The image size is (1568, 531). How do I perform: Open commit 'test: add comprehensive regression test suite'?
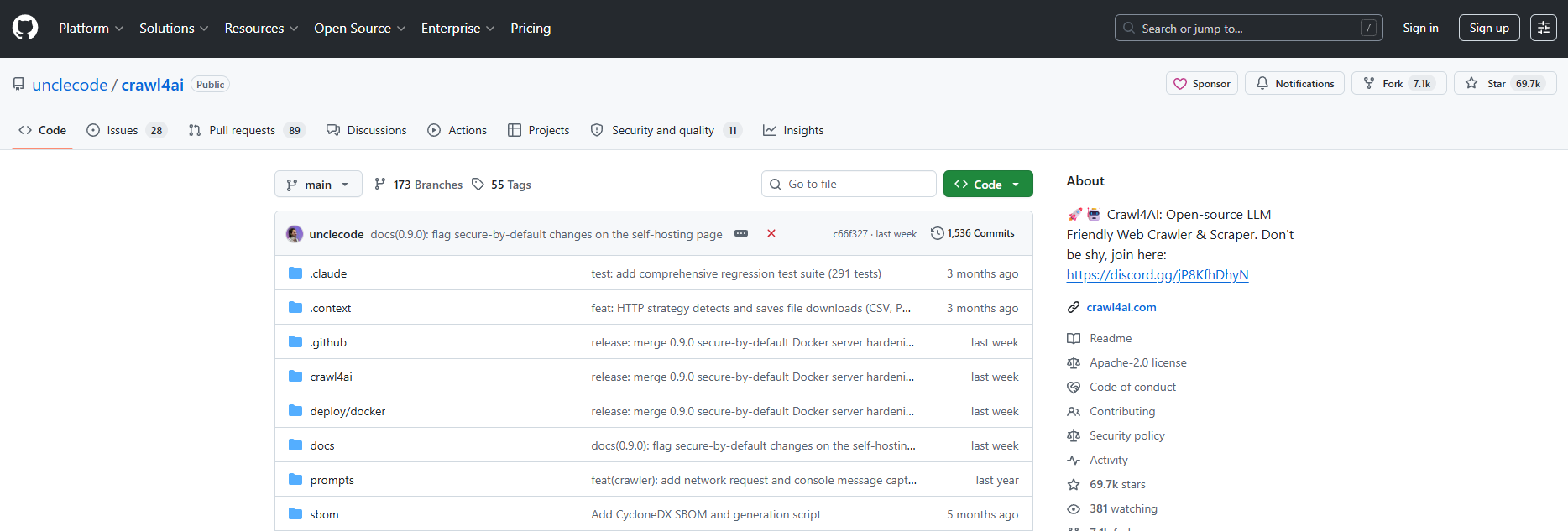[736, 273]
